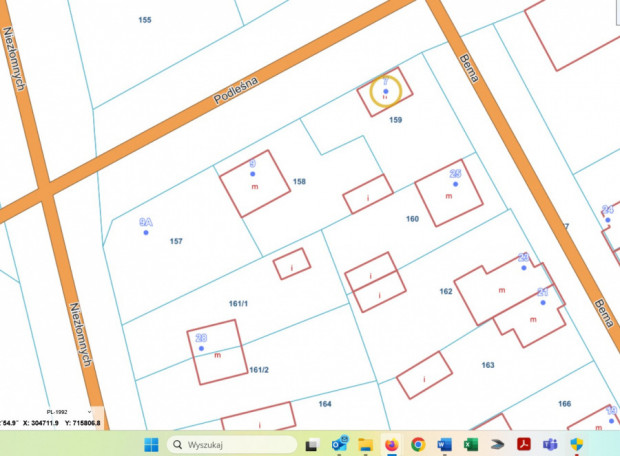
Task: Open Microsoft Teams from the taskbar
Action: pos(549,444)
